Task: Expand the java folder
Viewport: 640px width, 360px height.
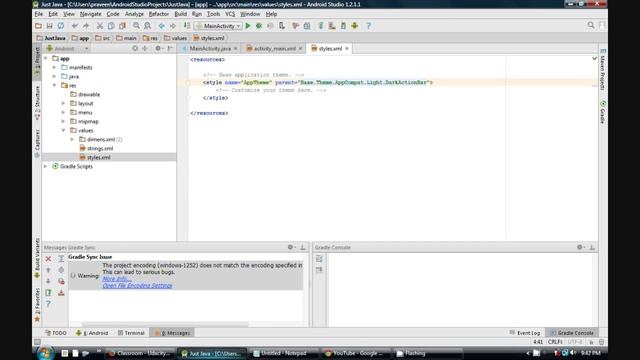Action: 55,77
